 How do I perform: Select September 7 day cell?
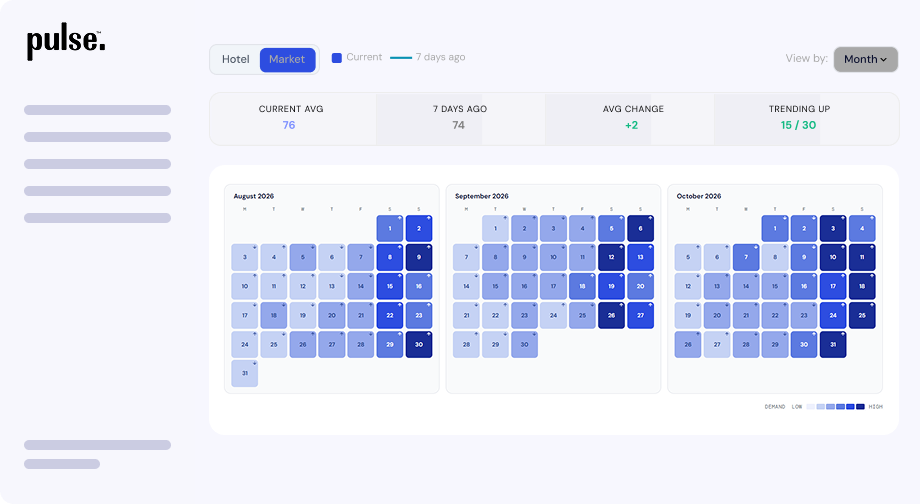[466, 257]
